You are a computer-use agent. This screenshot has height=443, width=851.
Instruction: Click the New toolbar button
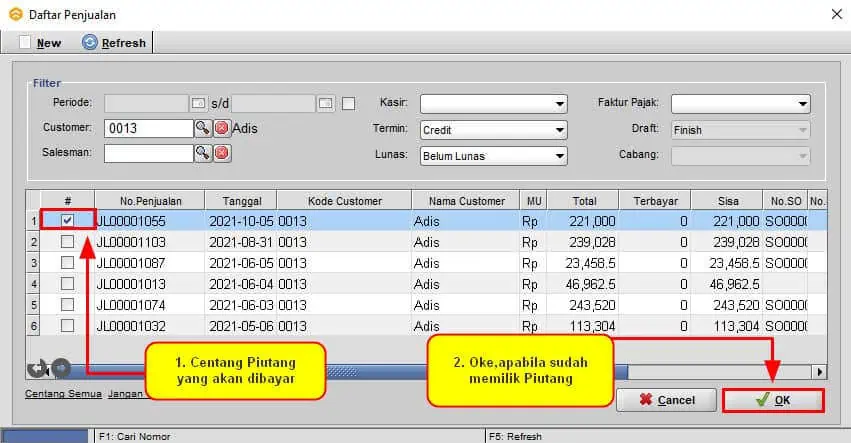[40, 43]
